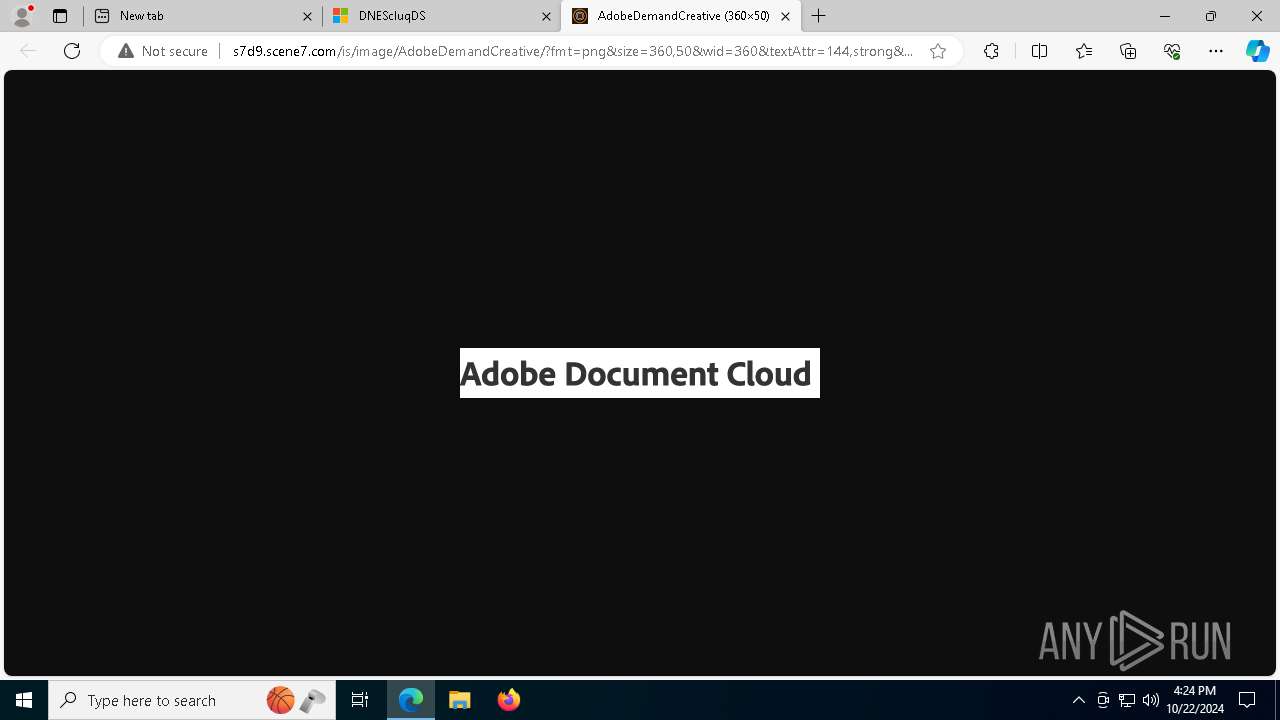Open the tab actions menu icon

60,16
